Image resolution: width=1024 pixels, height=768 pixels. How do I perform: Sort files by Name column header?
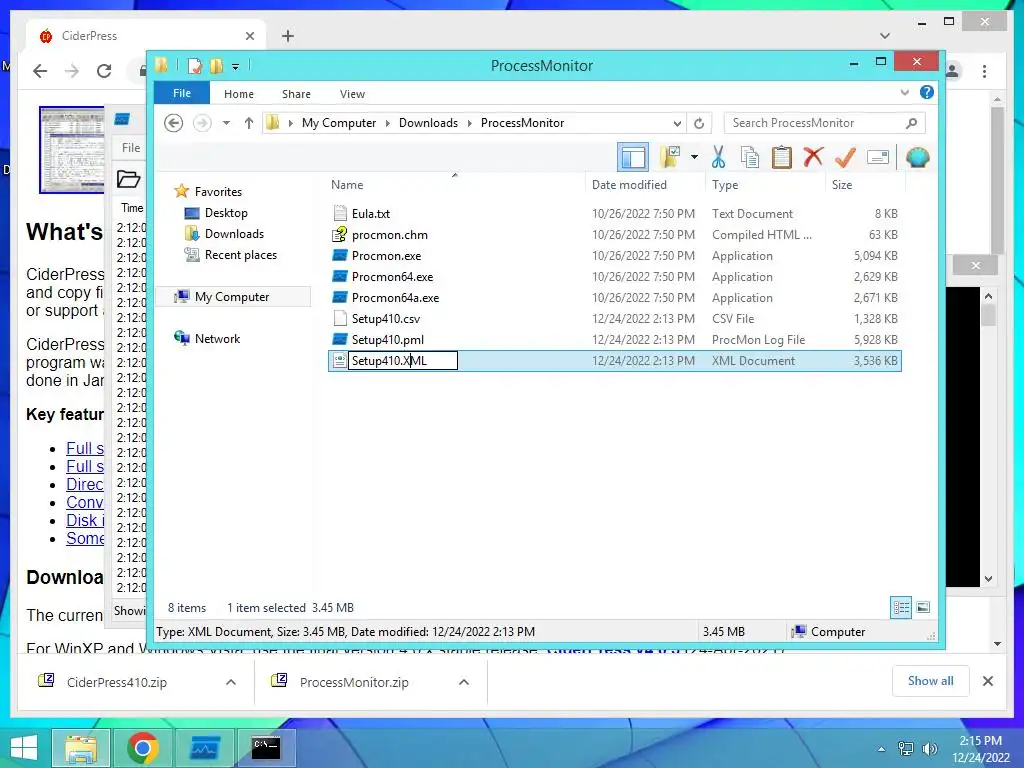(x=347, y=185)
